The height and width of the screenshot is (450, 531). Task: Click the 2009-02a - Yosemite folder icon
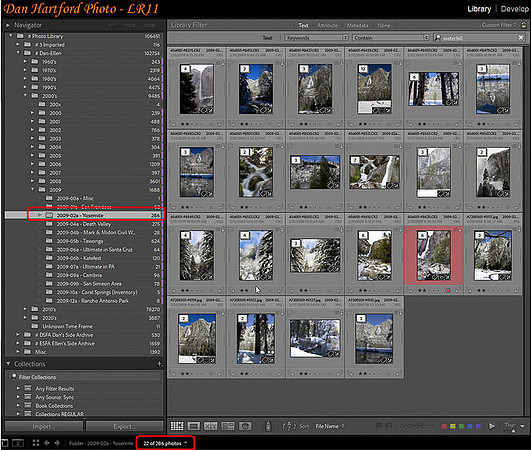click(x=49, y=215)
